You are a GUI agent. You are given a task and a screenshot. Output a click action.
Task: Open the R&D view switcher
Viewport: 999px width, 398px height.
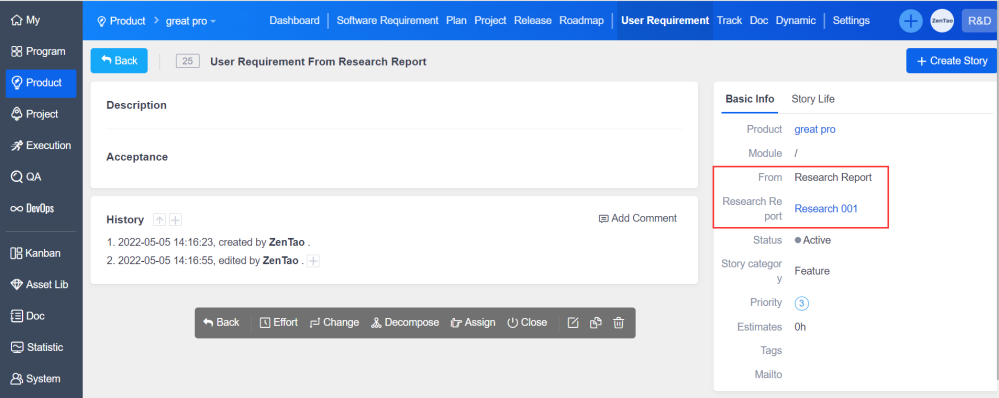[979, 21]
